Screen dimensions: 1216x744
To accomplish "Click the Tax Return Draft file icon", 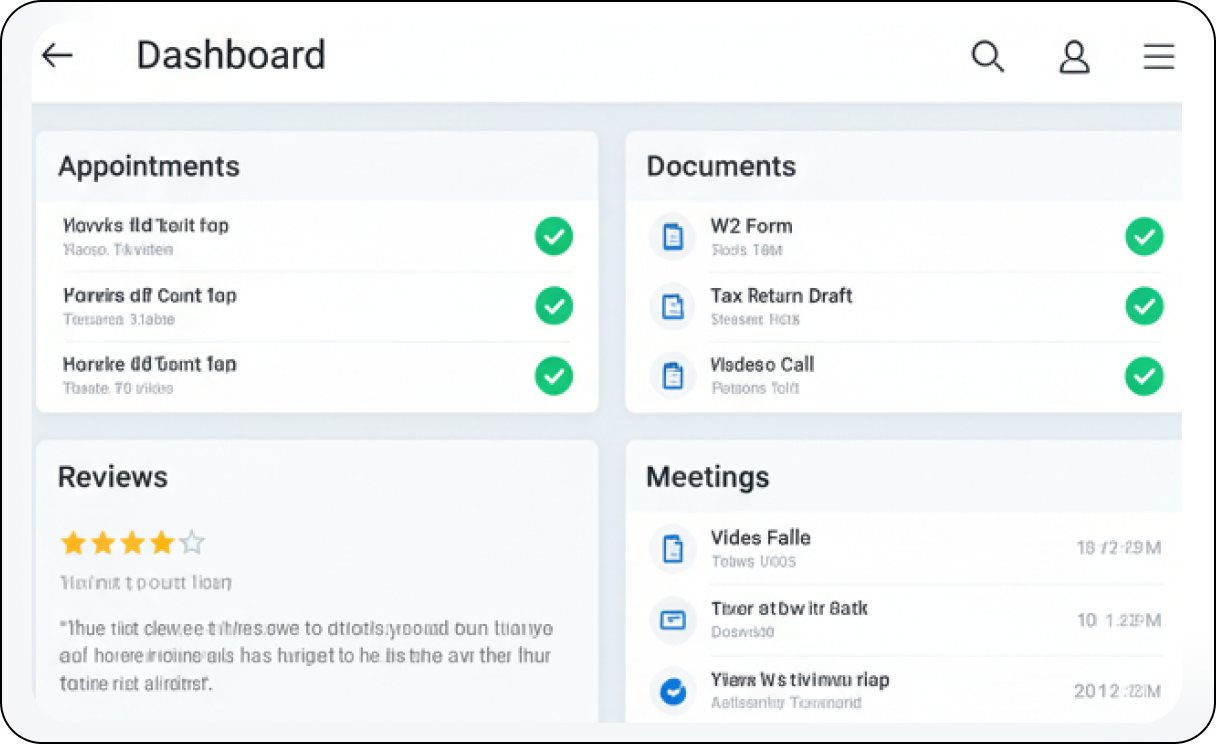I will tap(673, 306).
